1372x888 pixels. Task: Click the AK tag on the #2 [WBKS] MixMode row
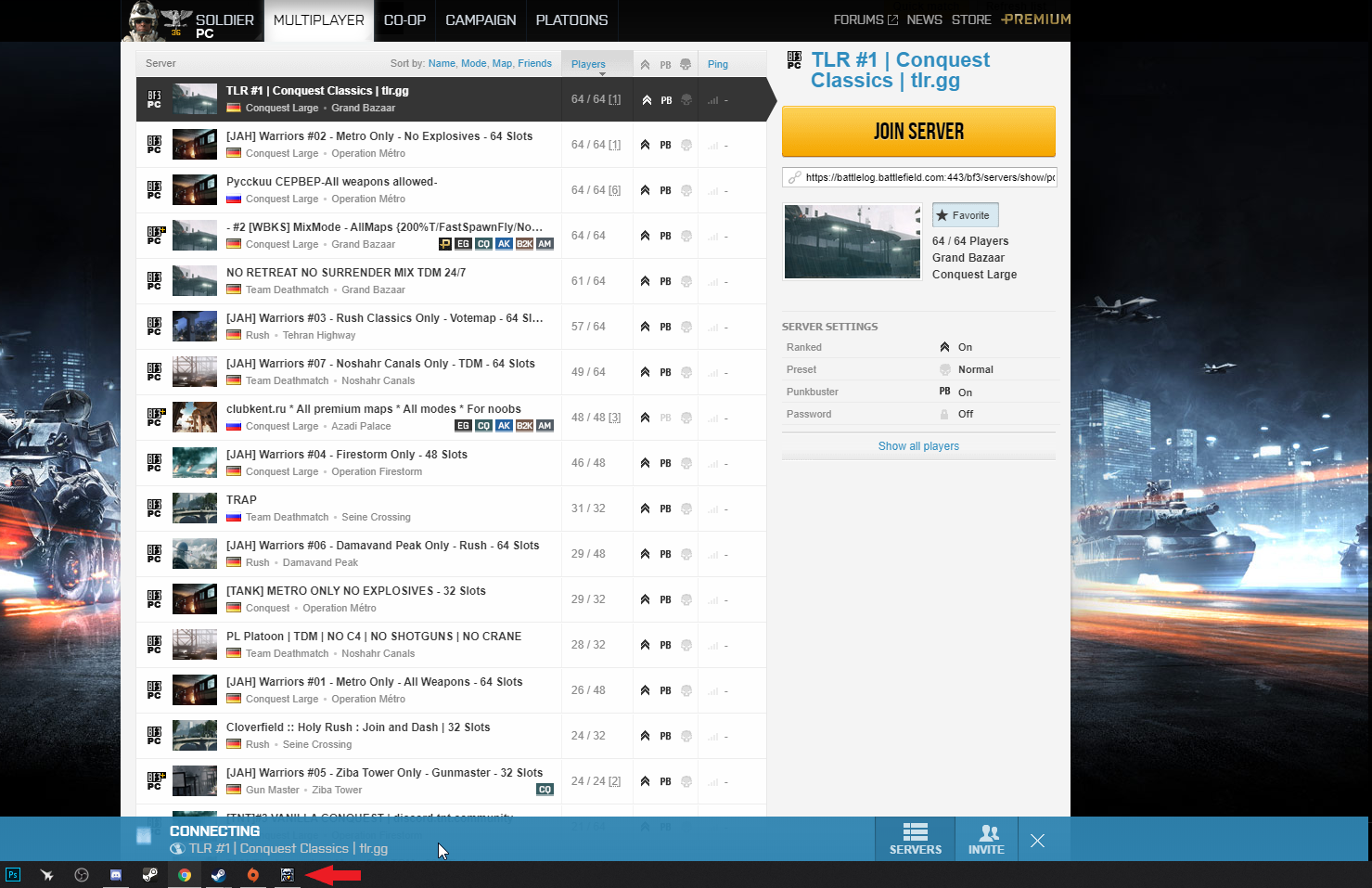(504, 244)
